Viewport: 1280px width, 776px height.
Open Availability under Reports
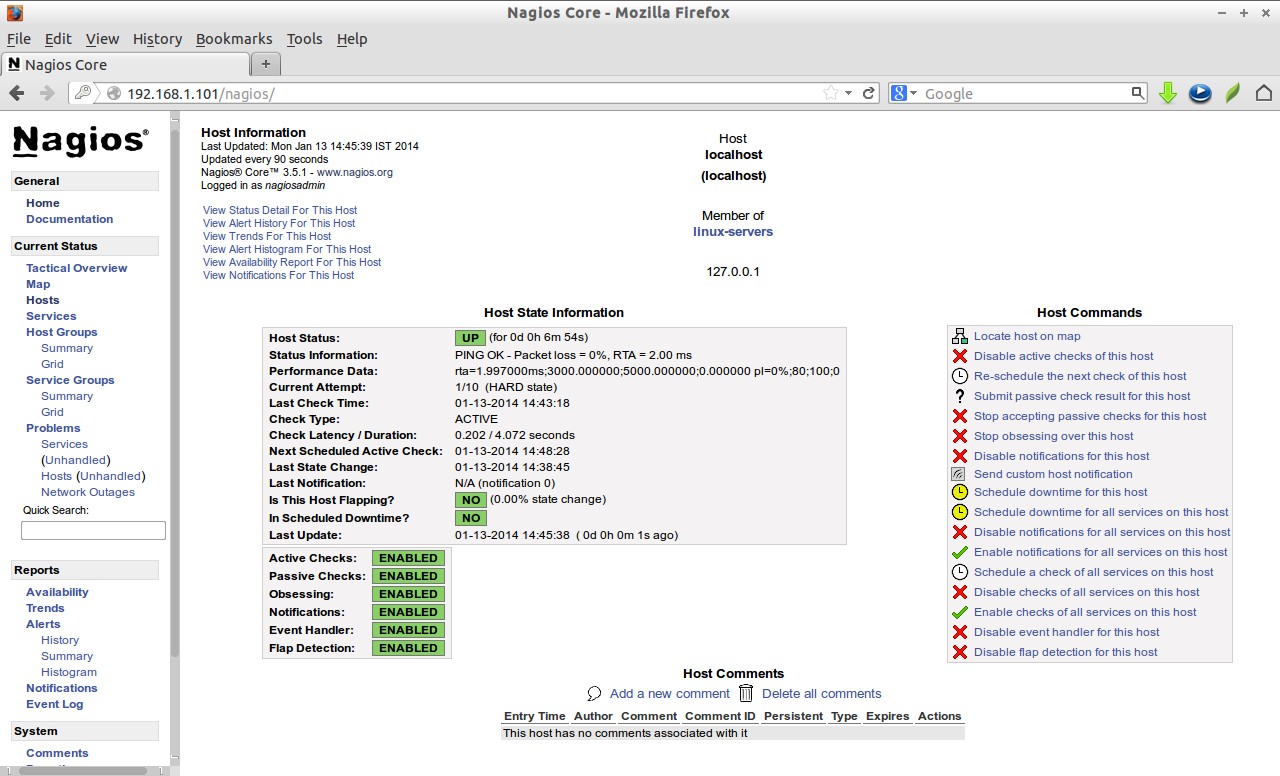point(57,592)
